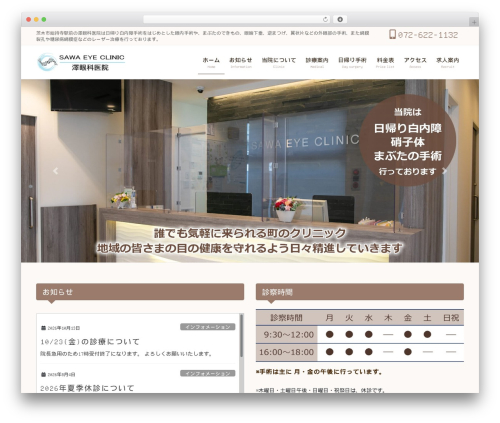Open the アクセス menu item
500x423 pixels.
point(415,62)
